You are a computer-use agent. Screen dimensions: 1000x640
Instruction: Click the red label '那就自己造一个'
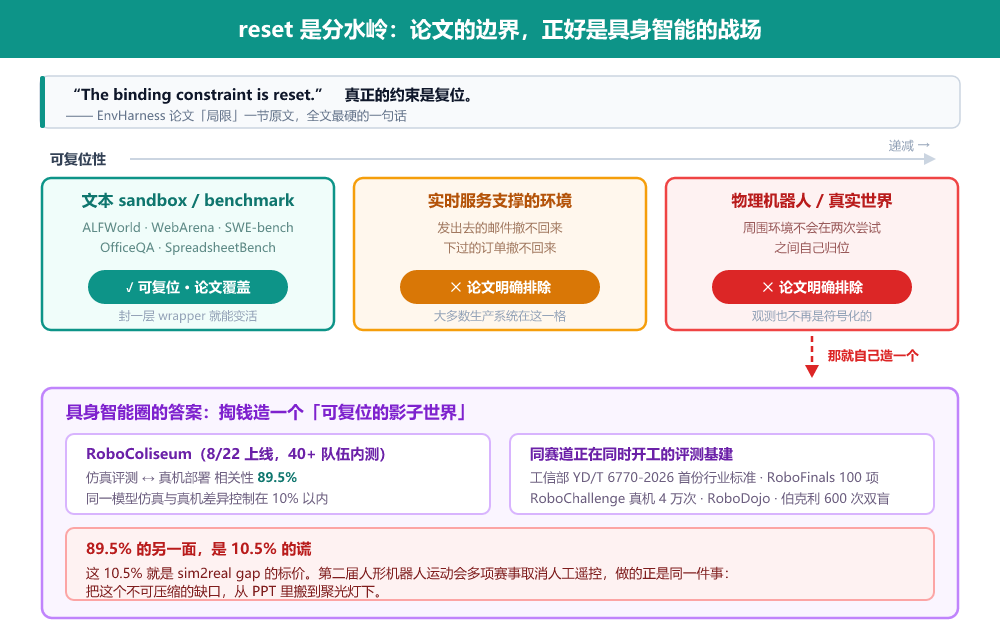(x=872, y=356)
